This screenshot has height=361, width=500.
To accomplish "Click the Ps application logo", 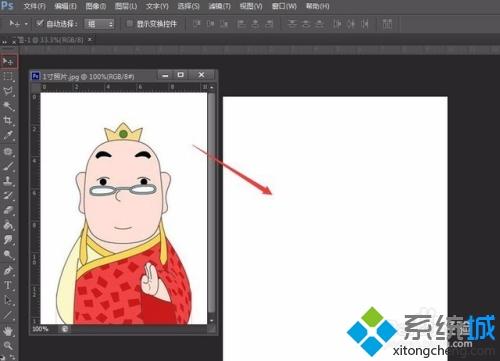I will pyautogui.click(x=7, y=5).
